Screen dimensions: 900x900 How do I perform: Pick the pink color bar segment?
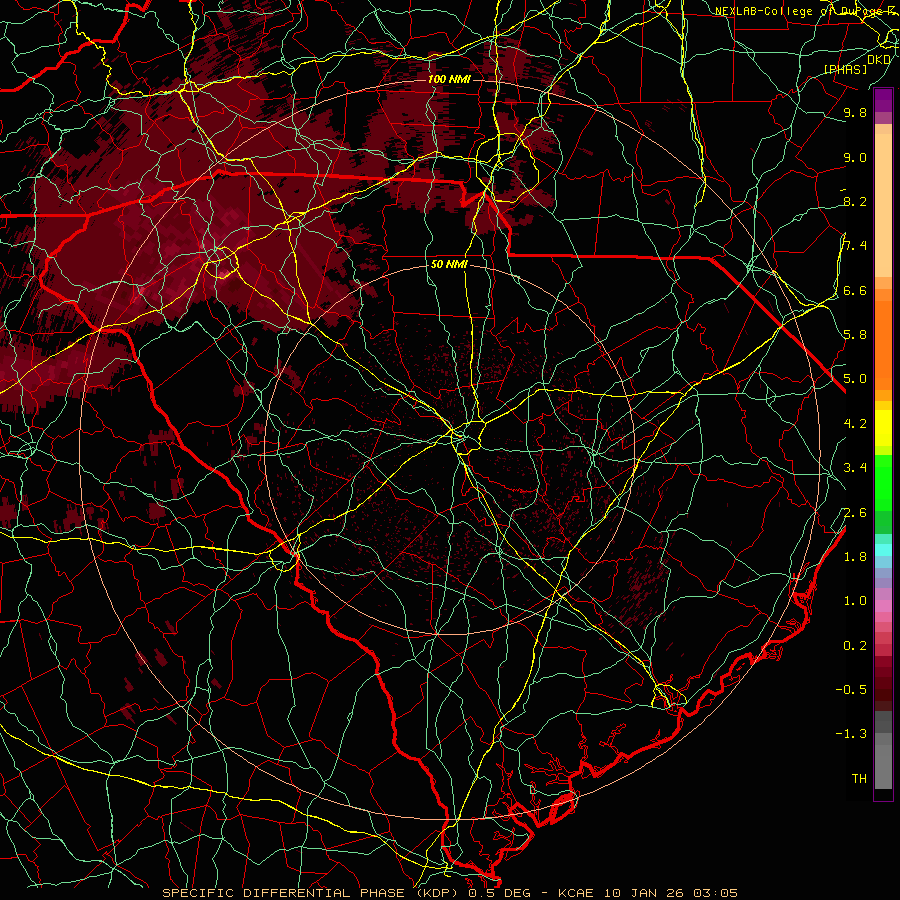883,606
